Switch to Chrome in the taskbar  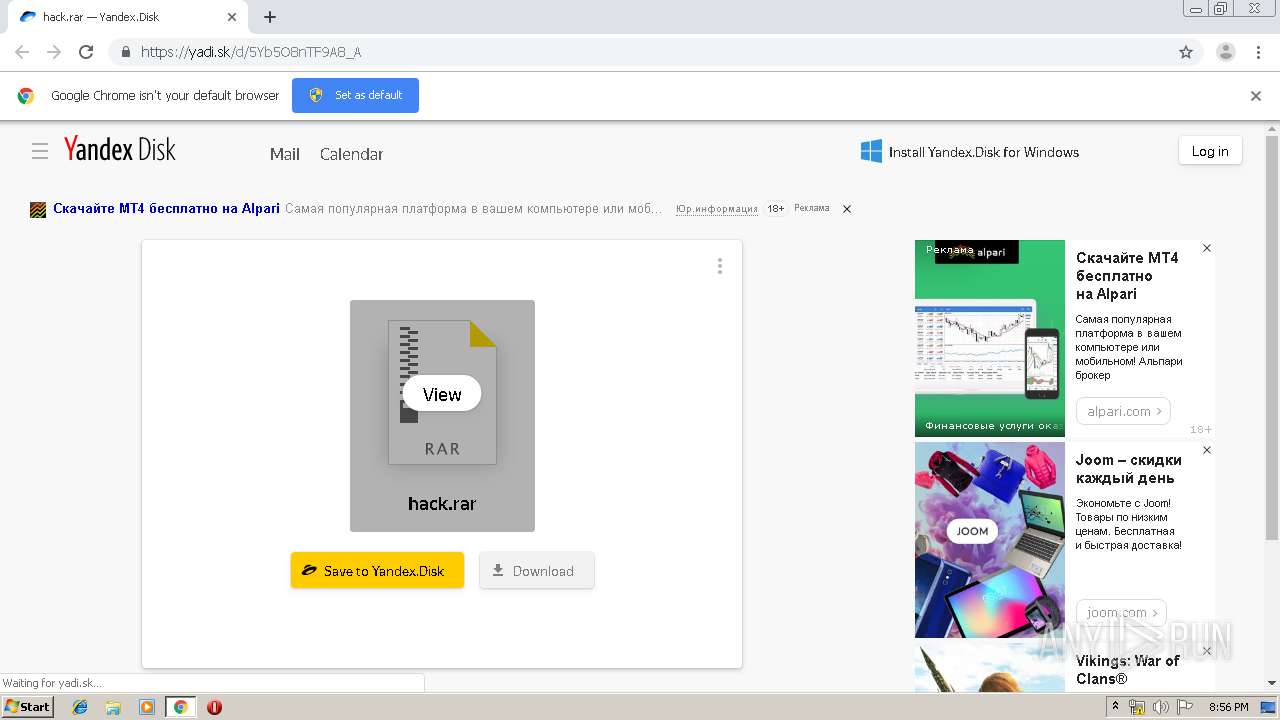tap(180, 707)
